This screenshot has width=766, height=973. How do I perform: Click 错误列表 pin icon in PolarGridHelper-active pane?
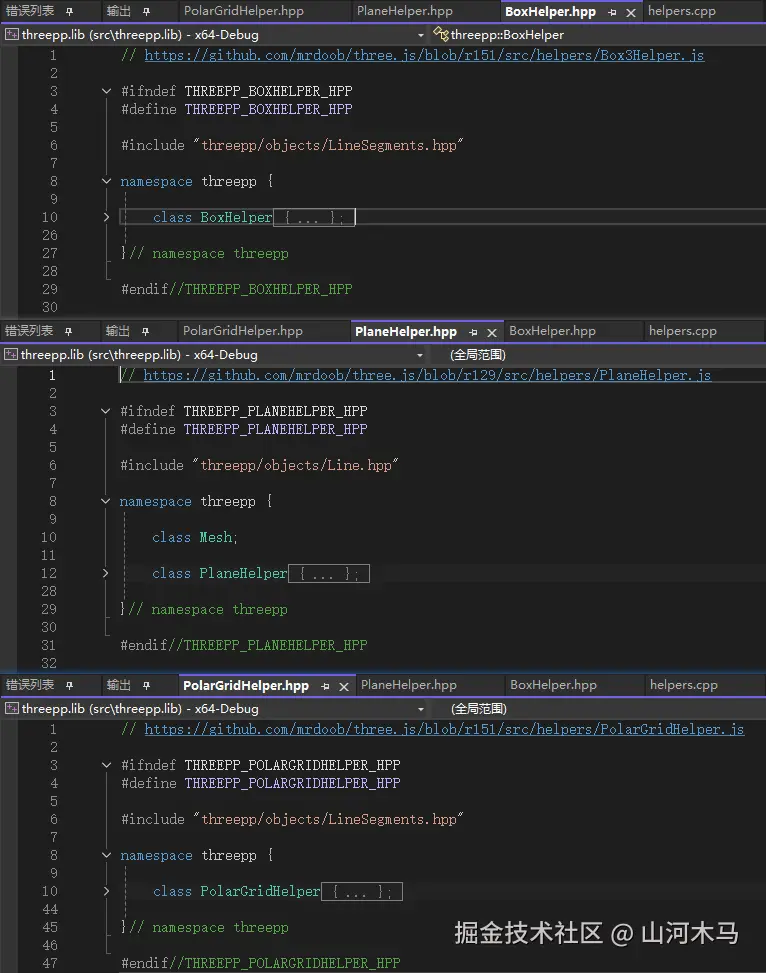(x=70, y=686)
